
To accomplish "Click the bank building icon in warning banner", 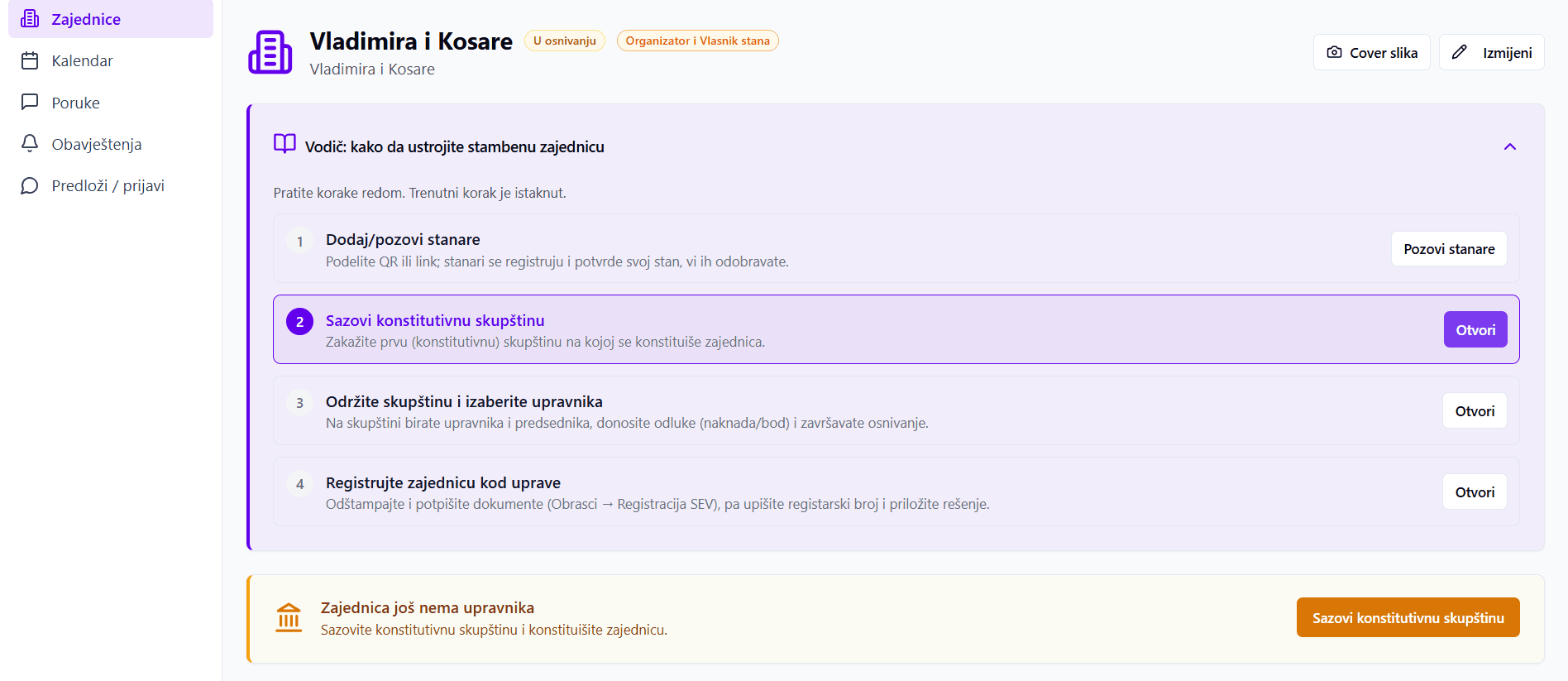I will click(x=289, y=618).
